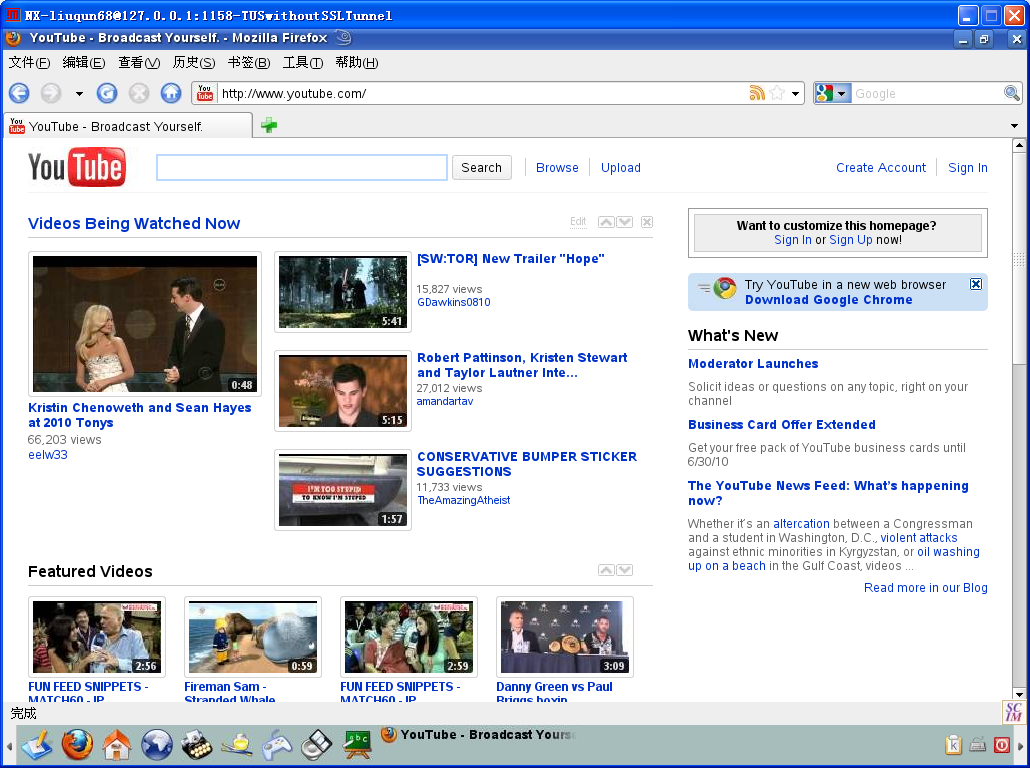Viewport: 1030px width, 768px height.
Task: Open the 查看(V) menu
Action: tap(139, 62)
